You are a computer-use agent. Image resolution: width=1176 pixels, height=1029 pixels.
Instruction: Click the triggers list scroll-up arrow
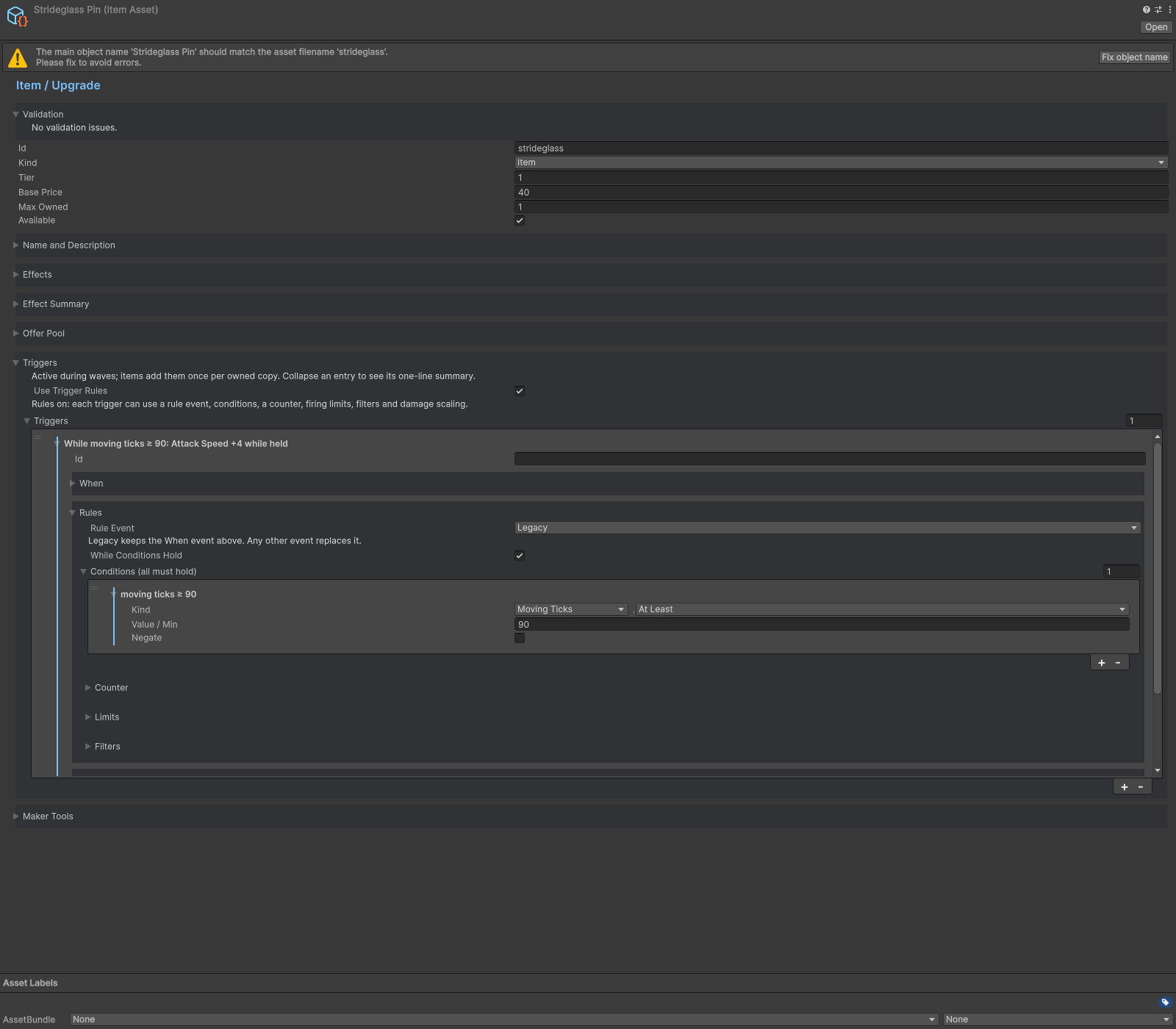tap(1158, 437)
